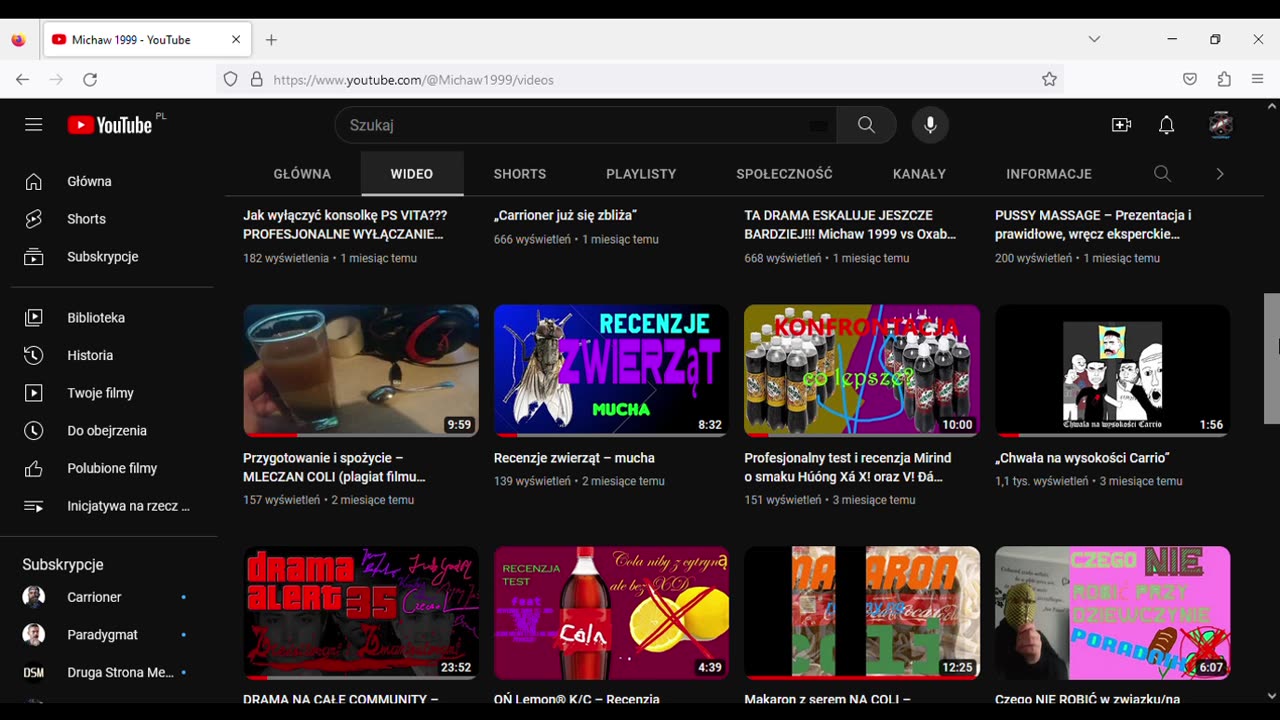
Task: Click the Polubione filmy thumbs-up icon
Action: [x=34, y=468]
